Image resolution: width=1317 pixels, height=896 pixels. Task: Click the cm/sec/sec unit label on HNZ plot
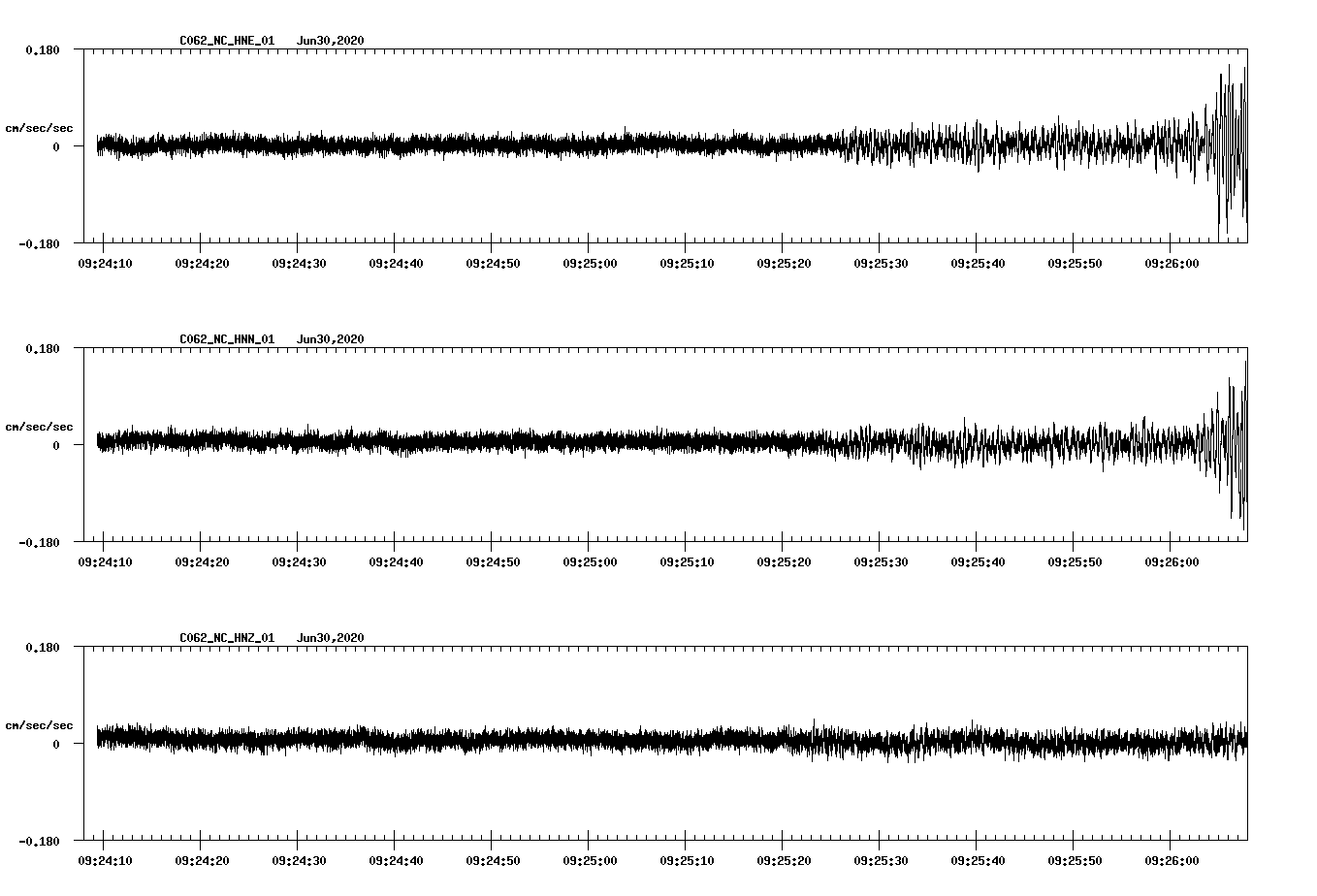(x=39, y=725)
